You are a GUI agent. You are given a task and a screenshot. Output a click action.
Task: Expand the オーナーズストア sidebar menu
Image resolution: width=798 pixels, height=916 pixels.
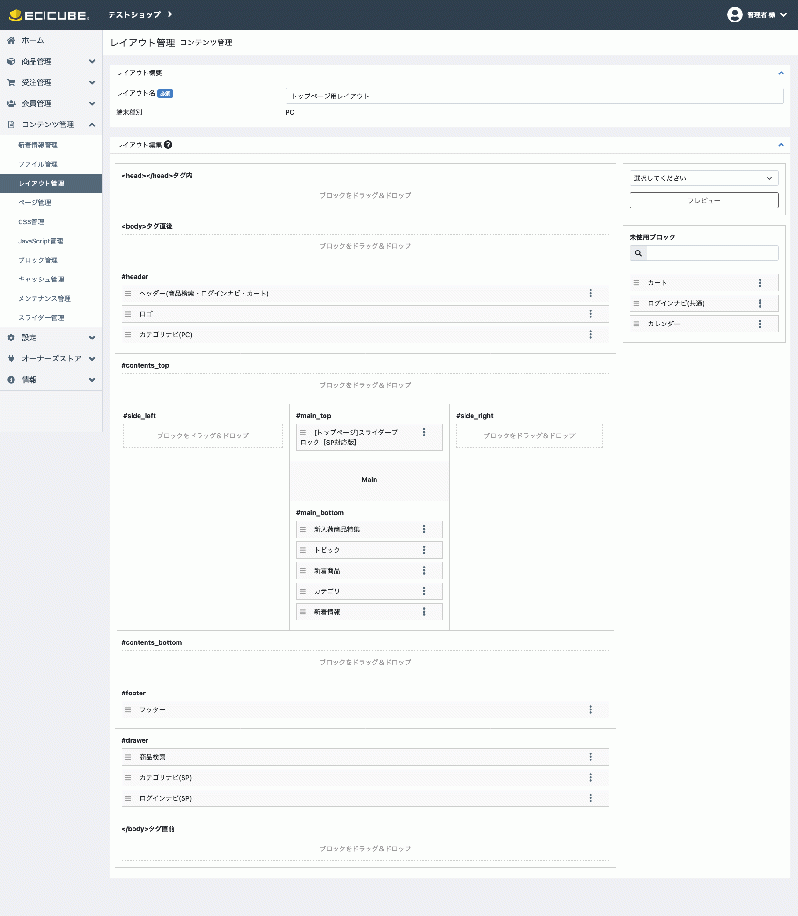point(51,359)
